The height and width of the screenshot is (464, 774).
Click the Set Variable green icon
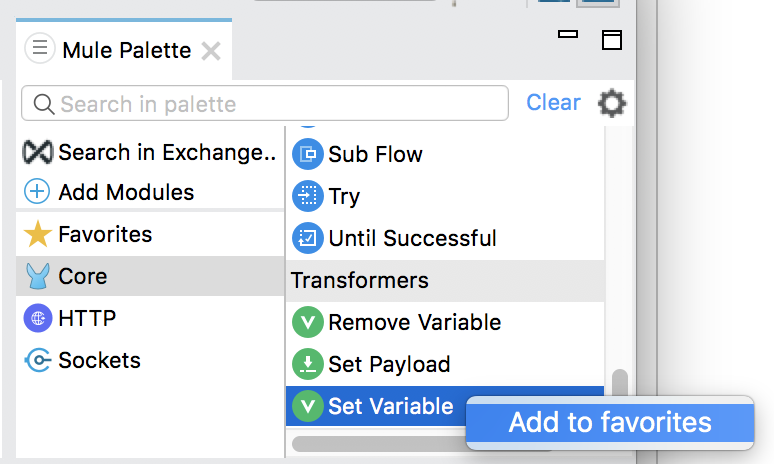tap(308, 406)
